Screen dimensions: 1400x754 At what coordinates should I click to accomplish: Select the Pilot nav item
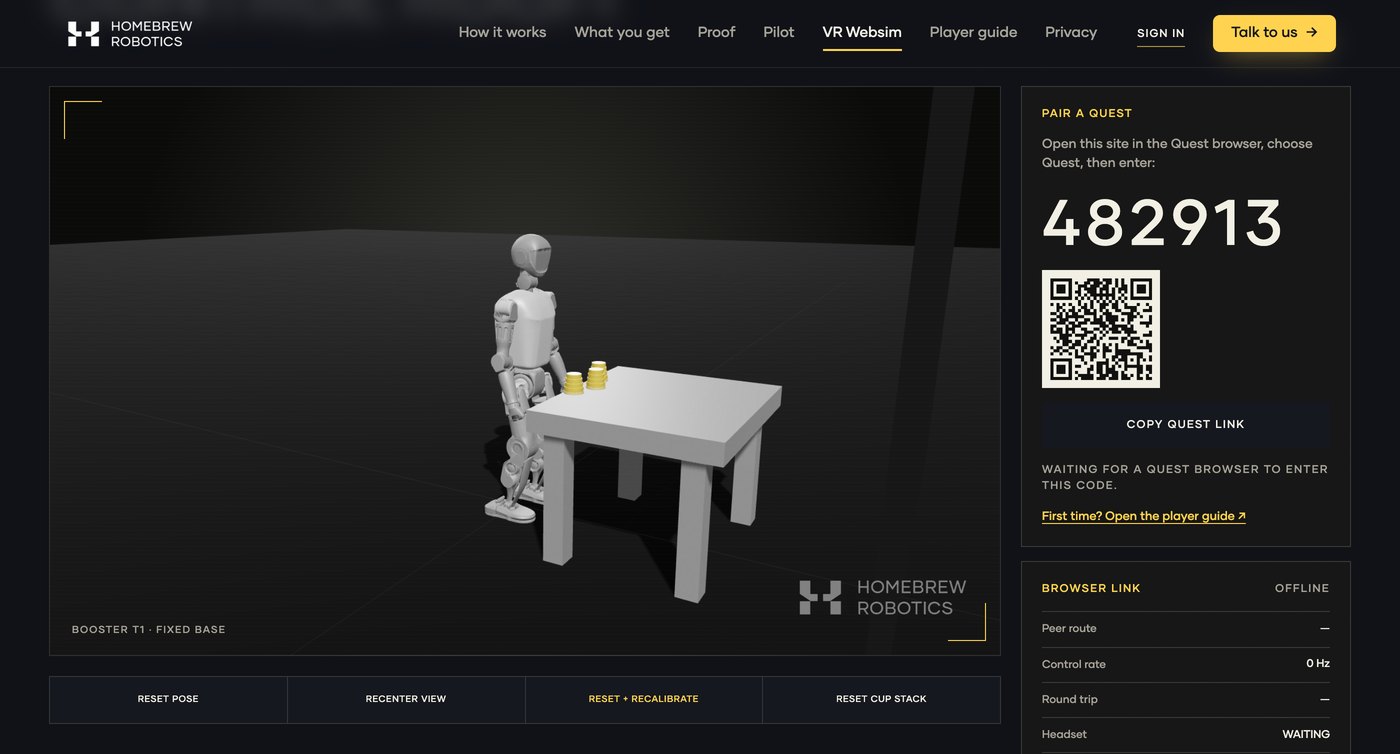tap(779, 32)
